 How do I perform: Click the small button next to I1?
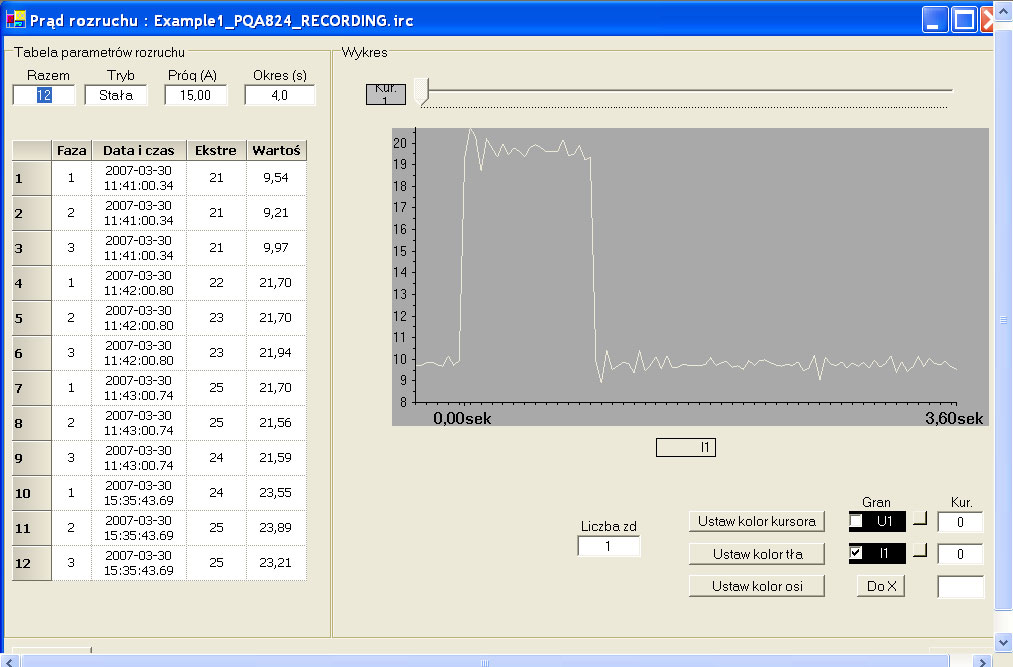point(921,550)
